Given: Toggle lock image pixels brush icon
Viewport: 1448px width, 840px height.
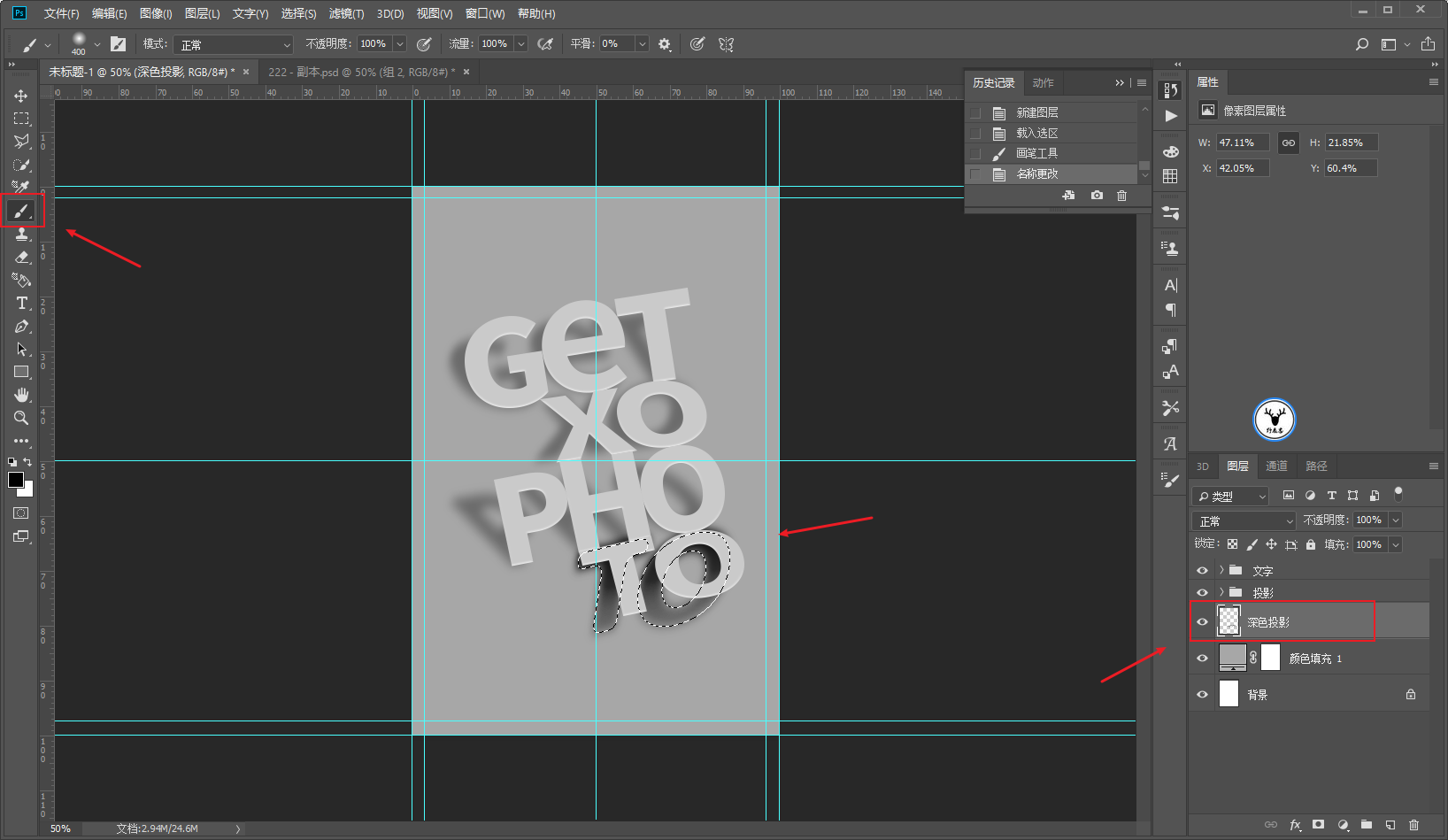Looking at the screenshot, I should (x=1252, y=544).
